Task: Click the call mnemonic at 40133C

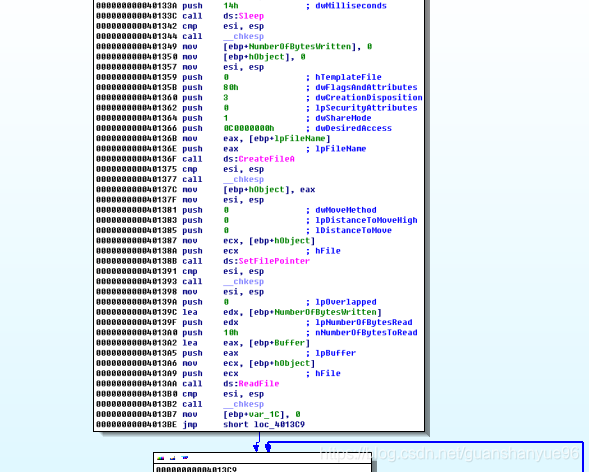Action: [x=192, y=16]
